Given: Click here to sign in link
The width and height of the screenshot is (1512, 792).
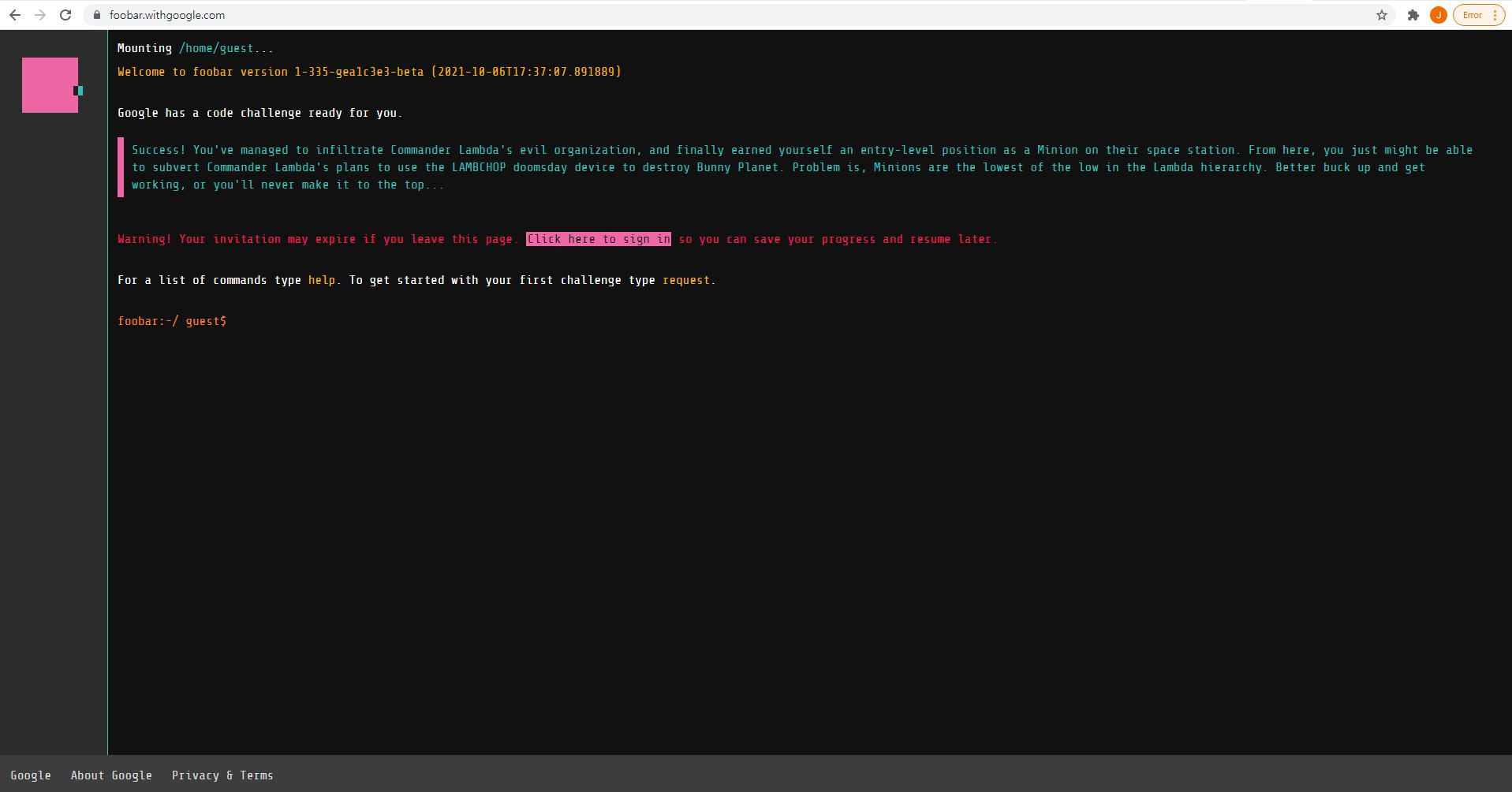Looking at the screenshot, I should [599, 239].
